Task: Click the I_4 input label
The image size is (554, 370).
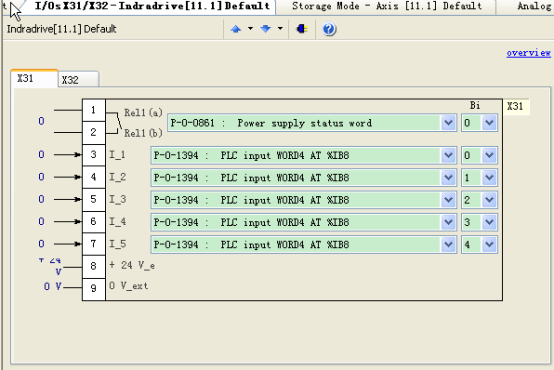Action: click(117, 222)
